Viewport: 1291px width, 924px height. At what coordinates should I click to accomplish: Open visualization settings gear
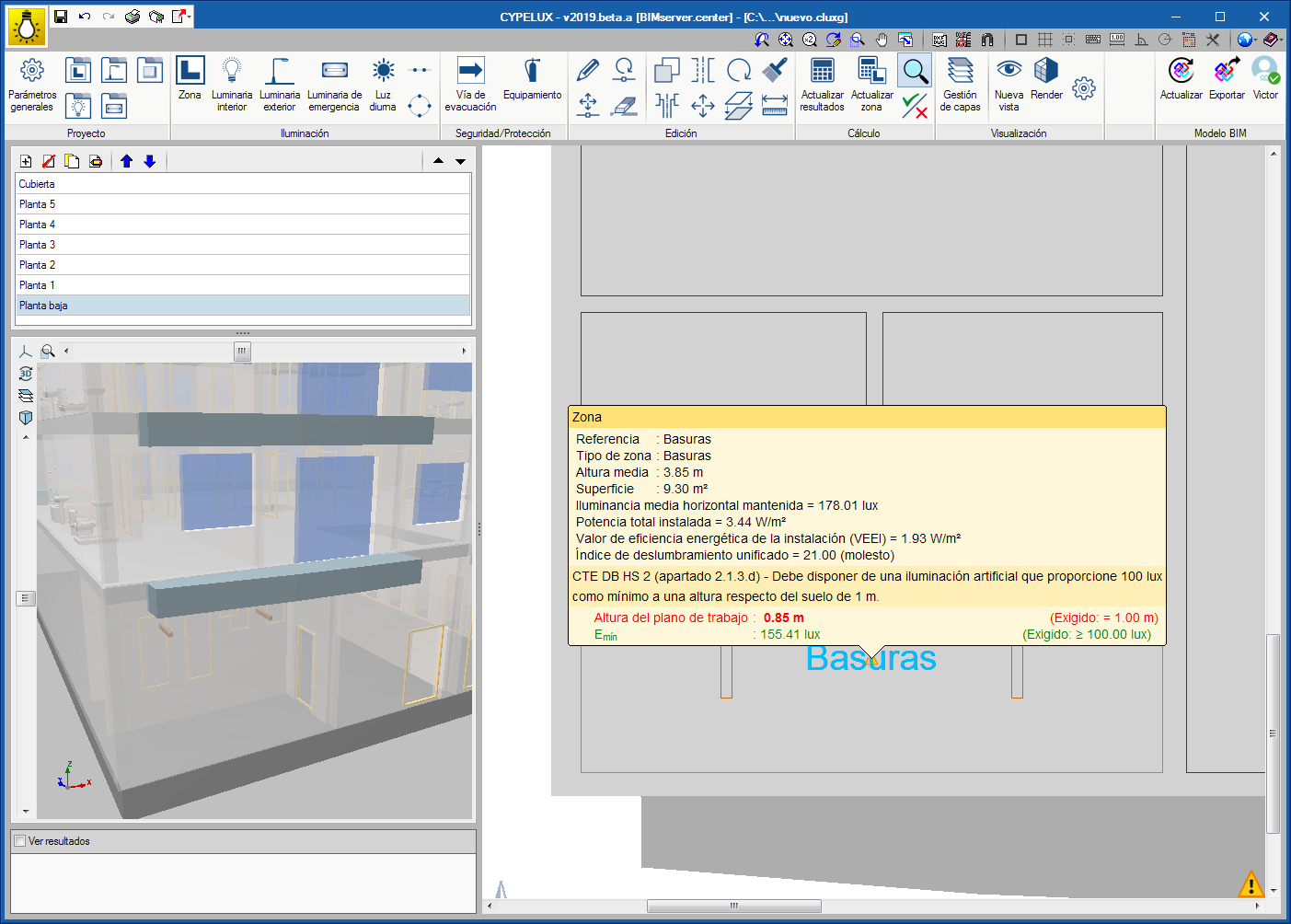(x=1084, y=88)
